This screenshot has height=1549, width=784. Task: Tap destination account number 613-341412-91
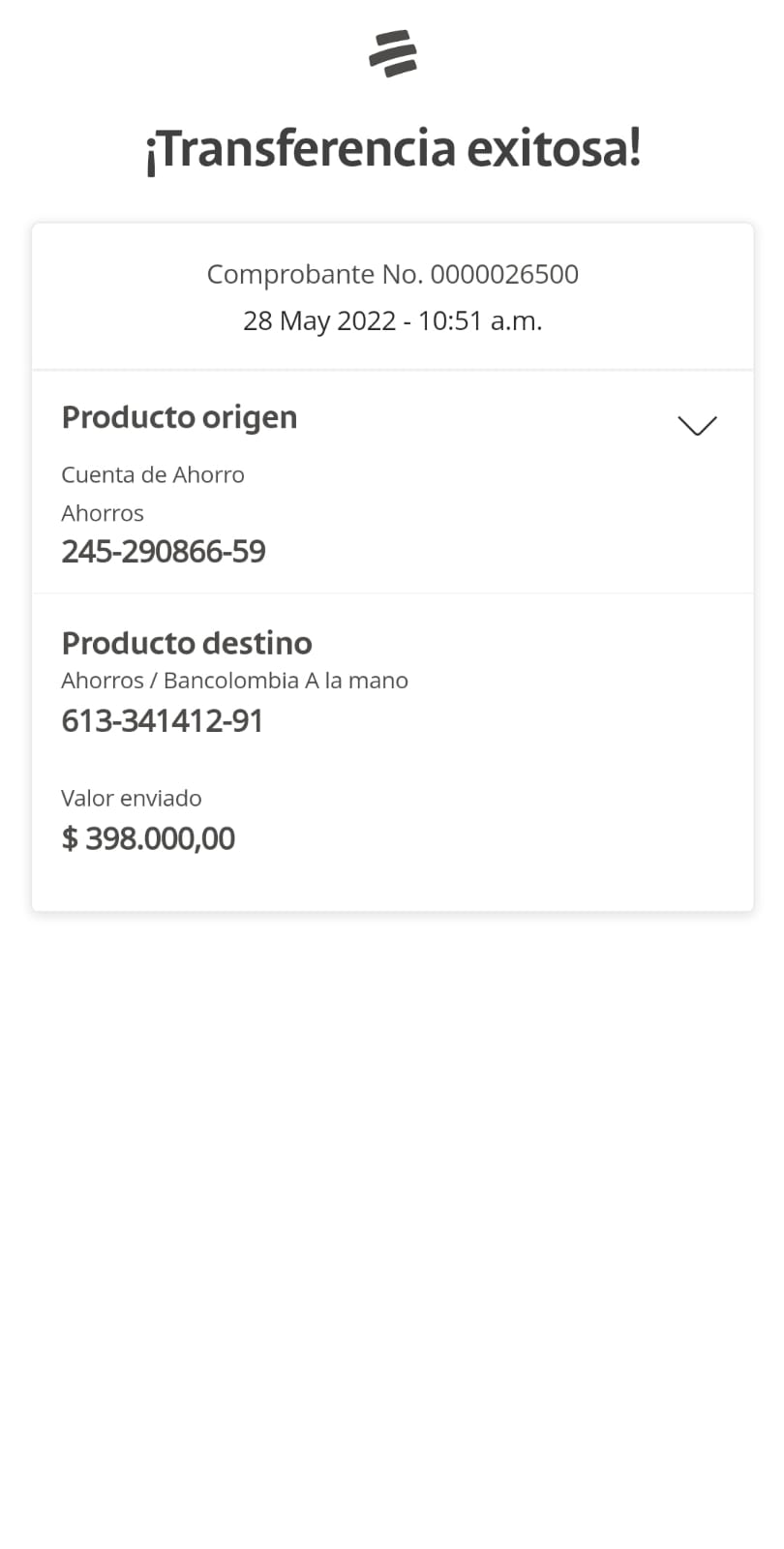click(163, 721)
